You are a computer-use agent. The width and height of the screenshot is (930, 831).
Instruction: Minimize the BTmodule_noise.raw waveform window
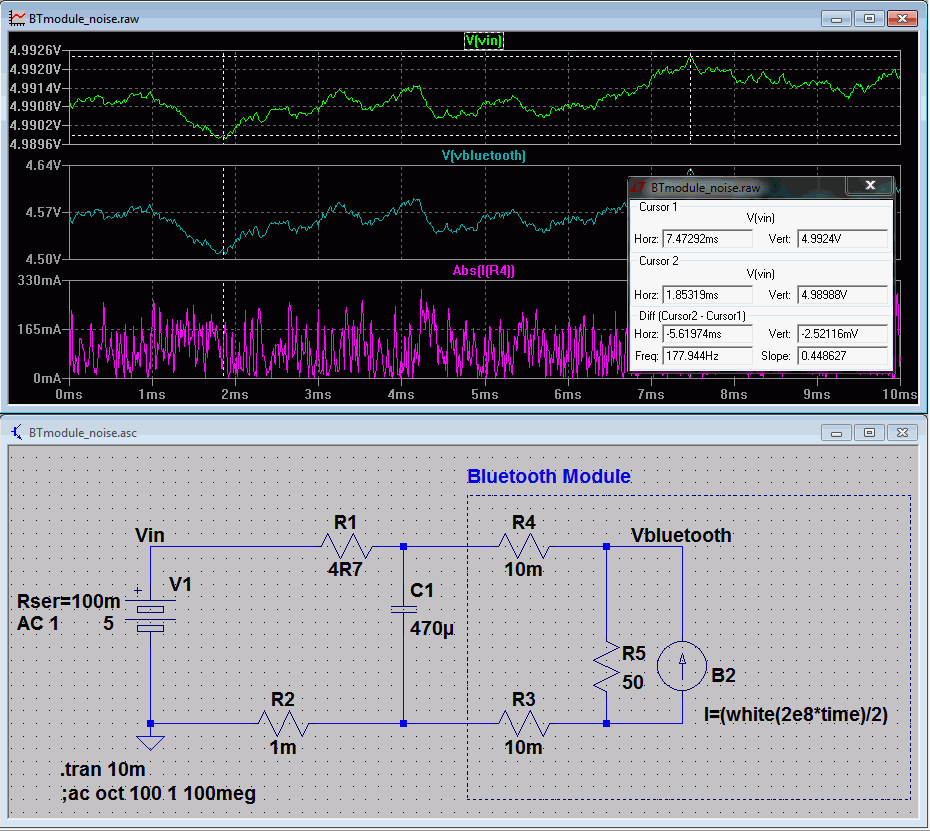click(836, 19)
